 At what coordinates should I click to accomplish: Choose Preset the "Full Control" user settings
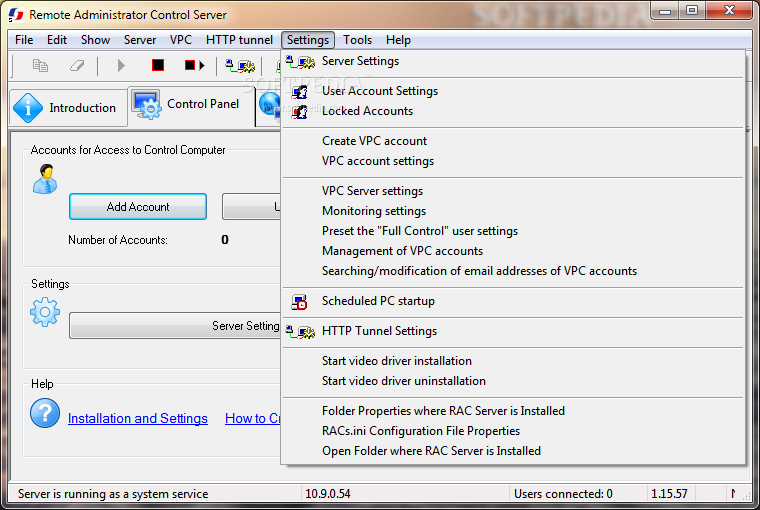513,231
